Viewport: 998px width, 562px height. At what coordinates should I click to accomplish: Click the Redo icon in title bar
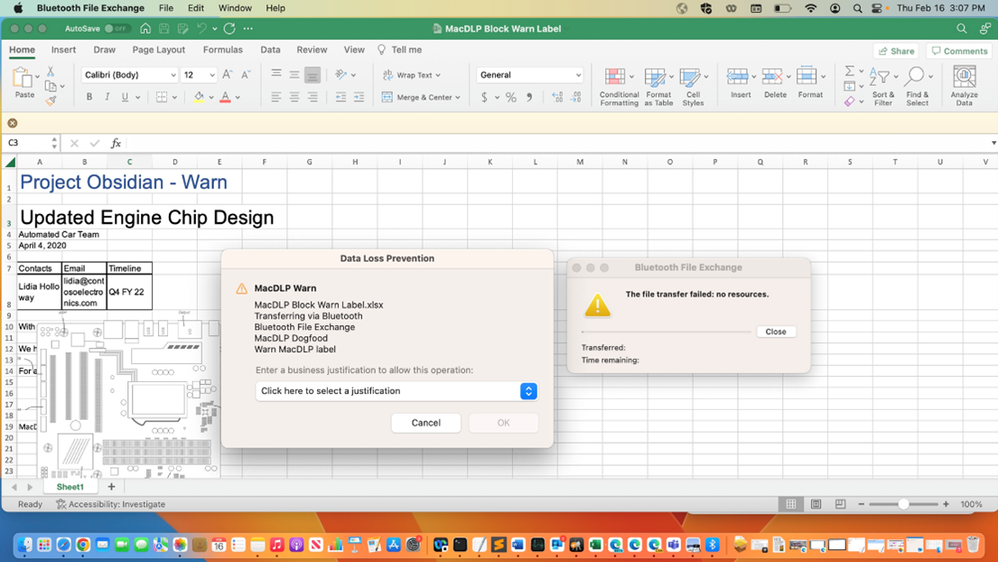(230, 29)
